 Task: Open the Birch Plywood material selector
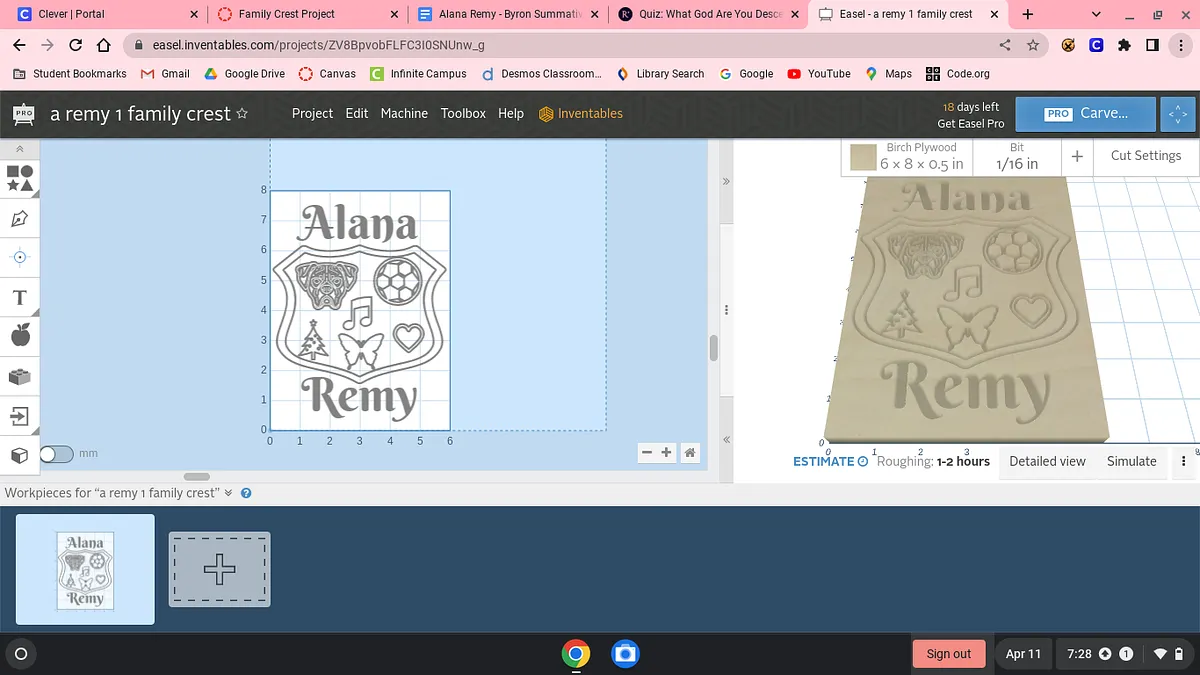tap(906, 157)
